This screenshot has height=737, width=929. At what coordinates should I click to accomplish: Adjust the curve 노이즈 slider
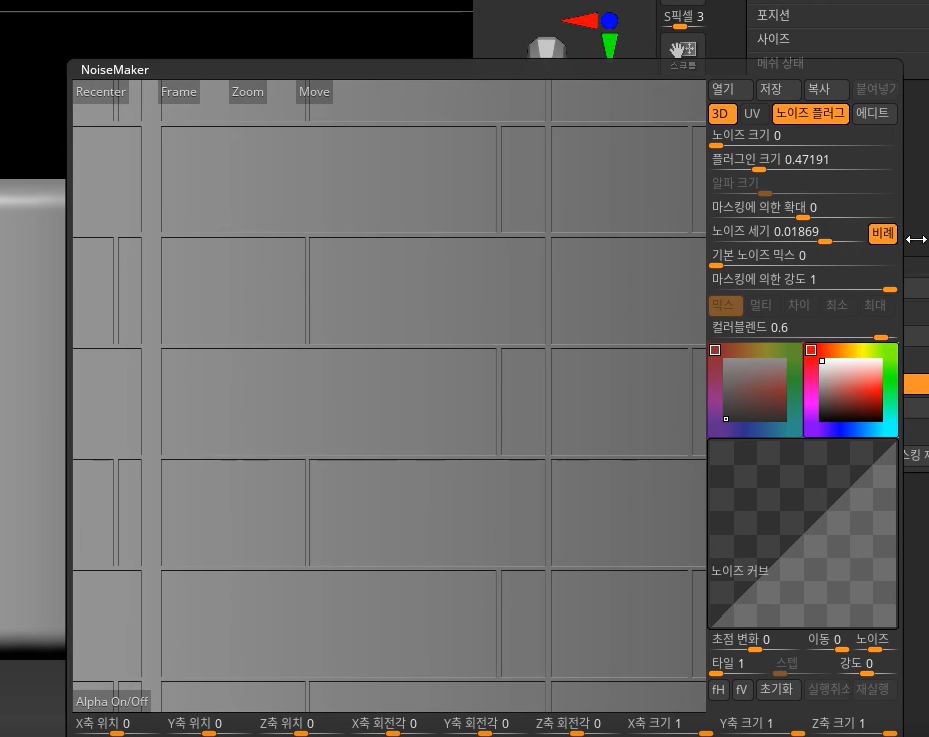(x=874, y=641)
